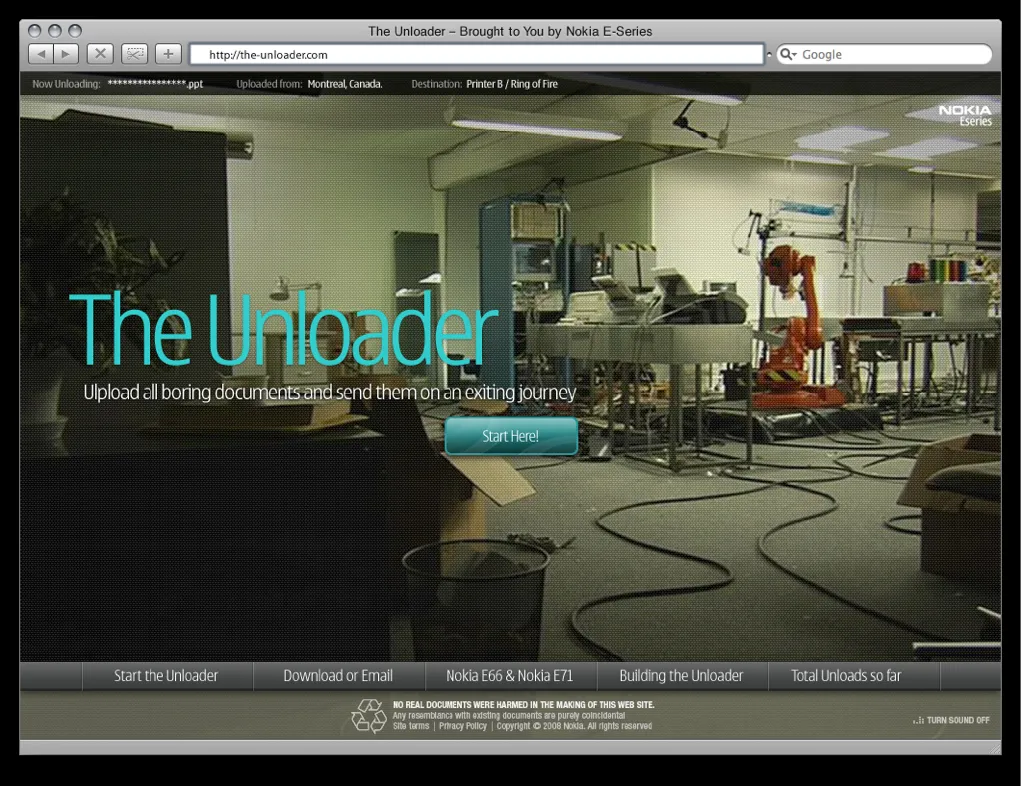Open the Building the Unloader tab
The image size is (1021, 787).
pos(682,676)
